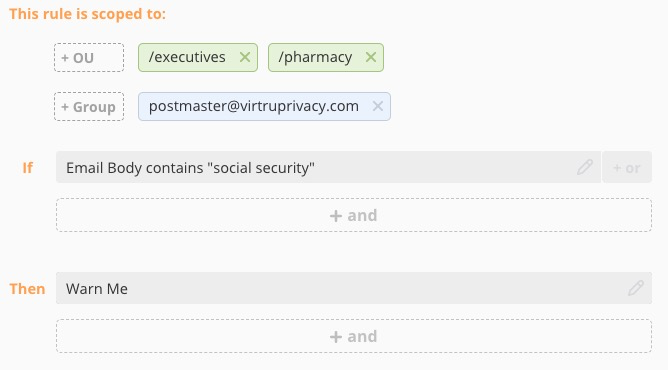The width and height of the screenshot is (668, 370).
Task: Add an 'or' alternative to the condition
Action: click(627, 167)
